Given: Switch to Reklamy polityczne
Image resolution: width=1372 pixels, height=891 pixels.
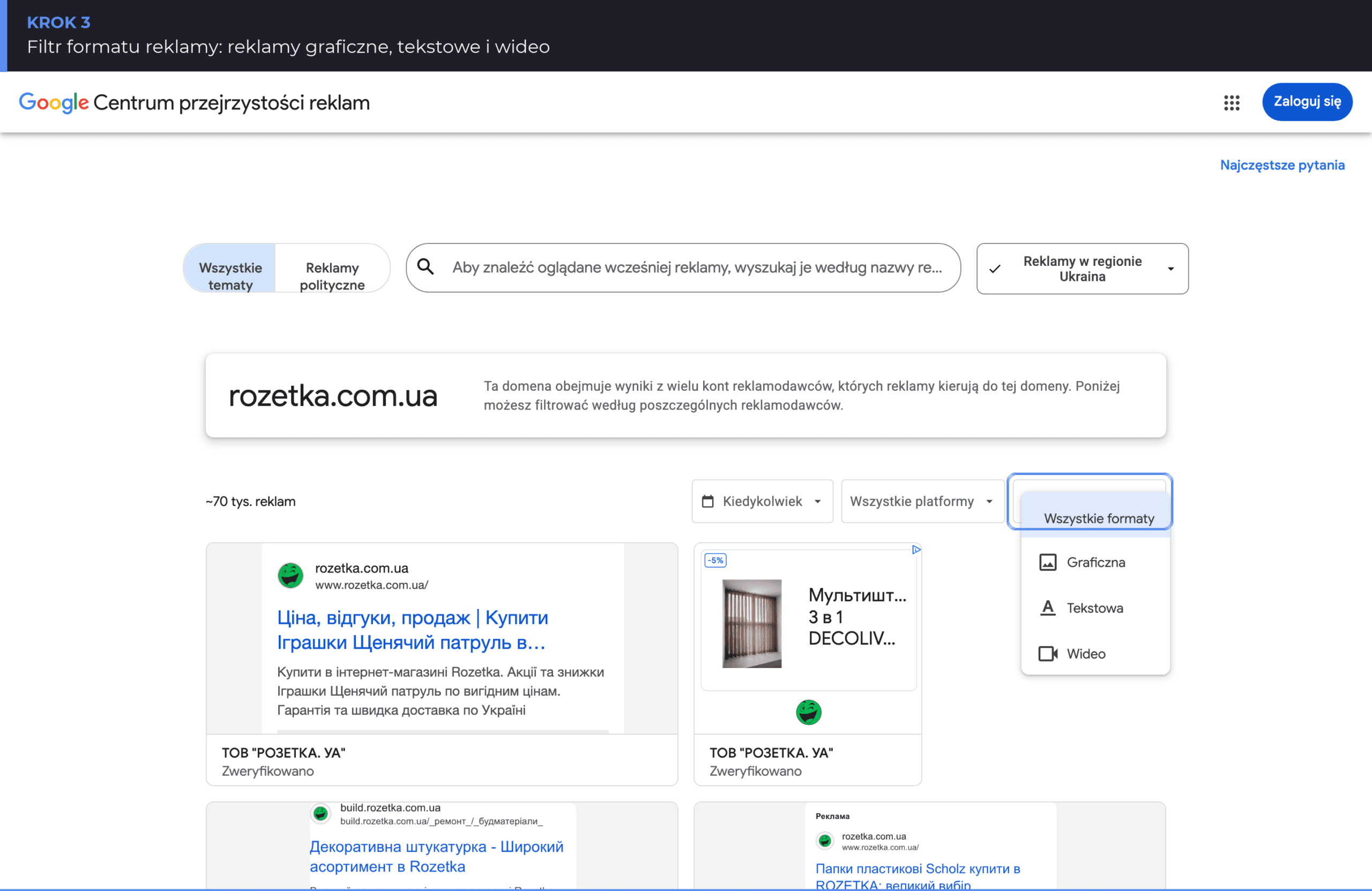Looking at the screenshot, I should [332, 268].
